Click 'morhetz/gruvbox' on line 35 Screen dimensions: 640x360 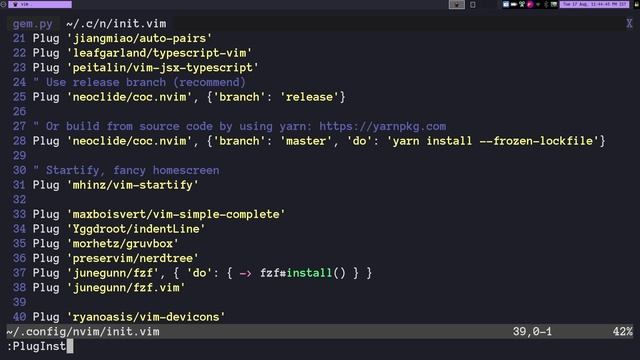pos(122,244)
